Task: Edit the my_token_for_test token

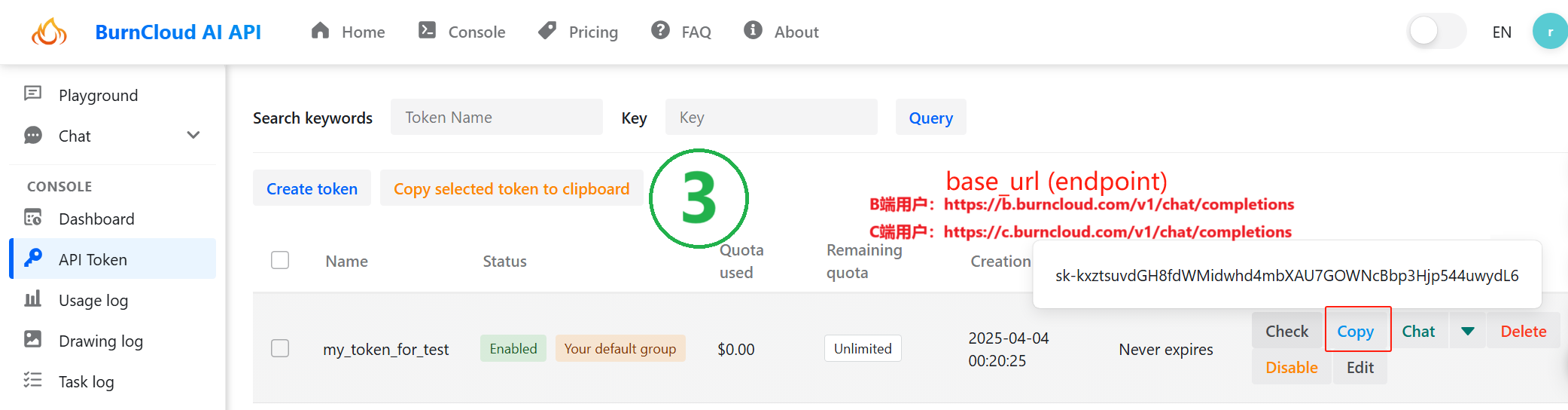Action: point(1360,367)
